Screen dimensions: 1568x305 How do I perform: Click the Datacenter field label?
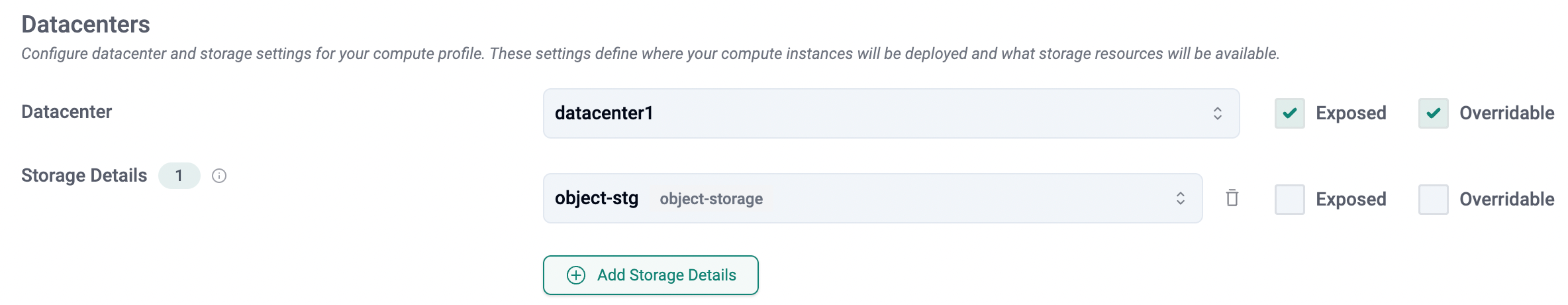point(66,112)
